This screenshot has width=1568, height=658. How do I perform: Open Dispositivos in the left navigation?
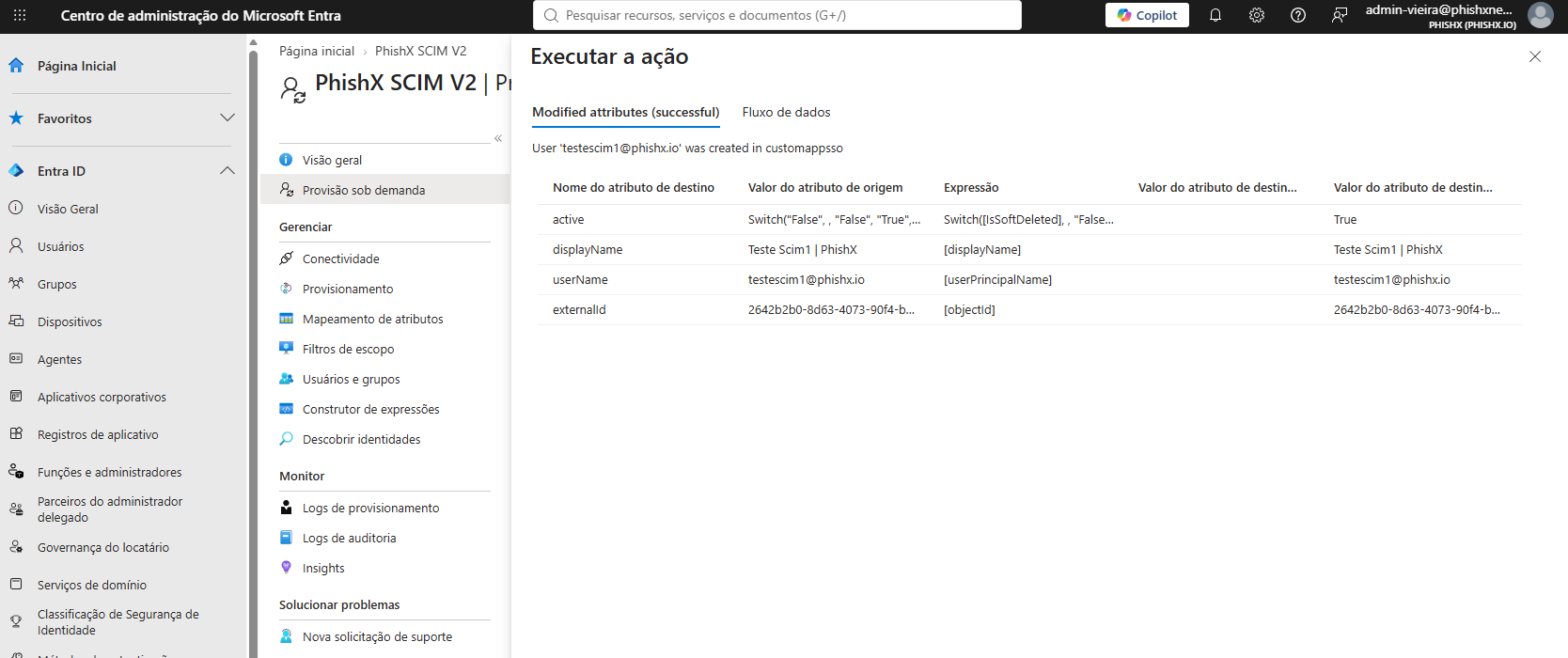tap(70, 321)
